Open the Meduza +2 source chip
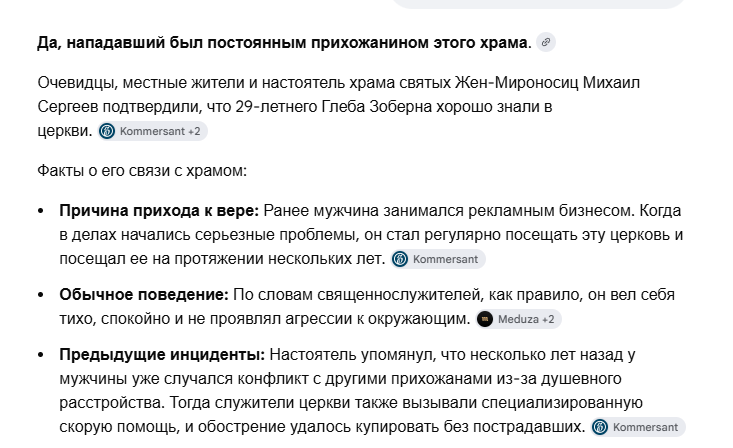 tap(518, 319)
